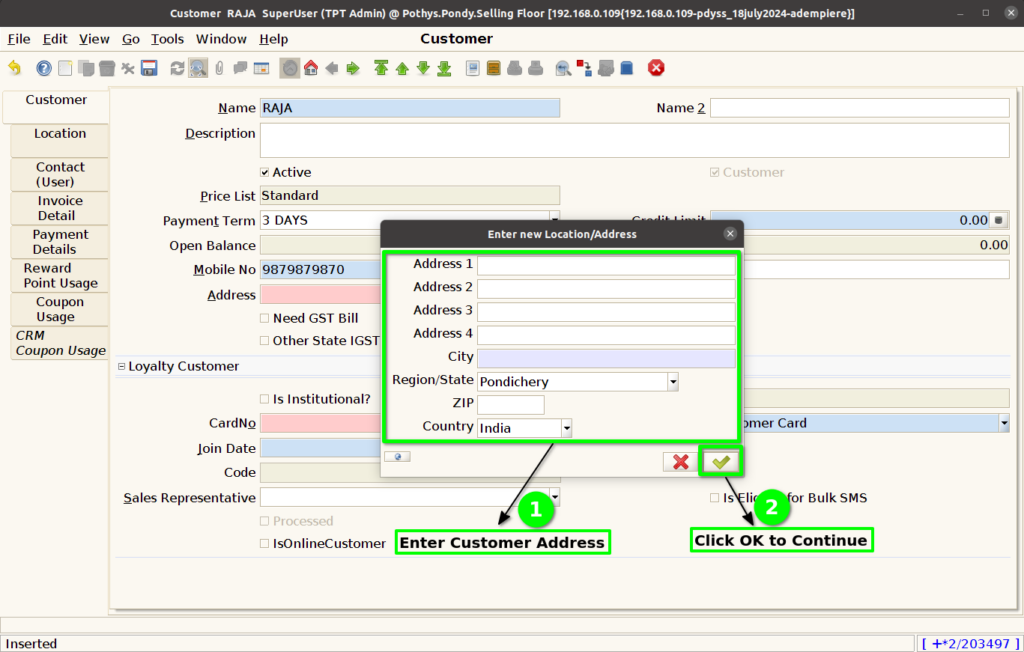This screenshot has width=1024, height=652.
Task: Click the Delete selected items icon
Action: (128, 68)
